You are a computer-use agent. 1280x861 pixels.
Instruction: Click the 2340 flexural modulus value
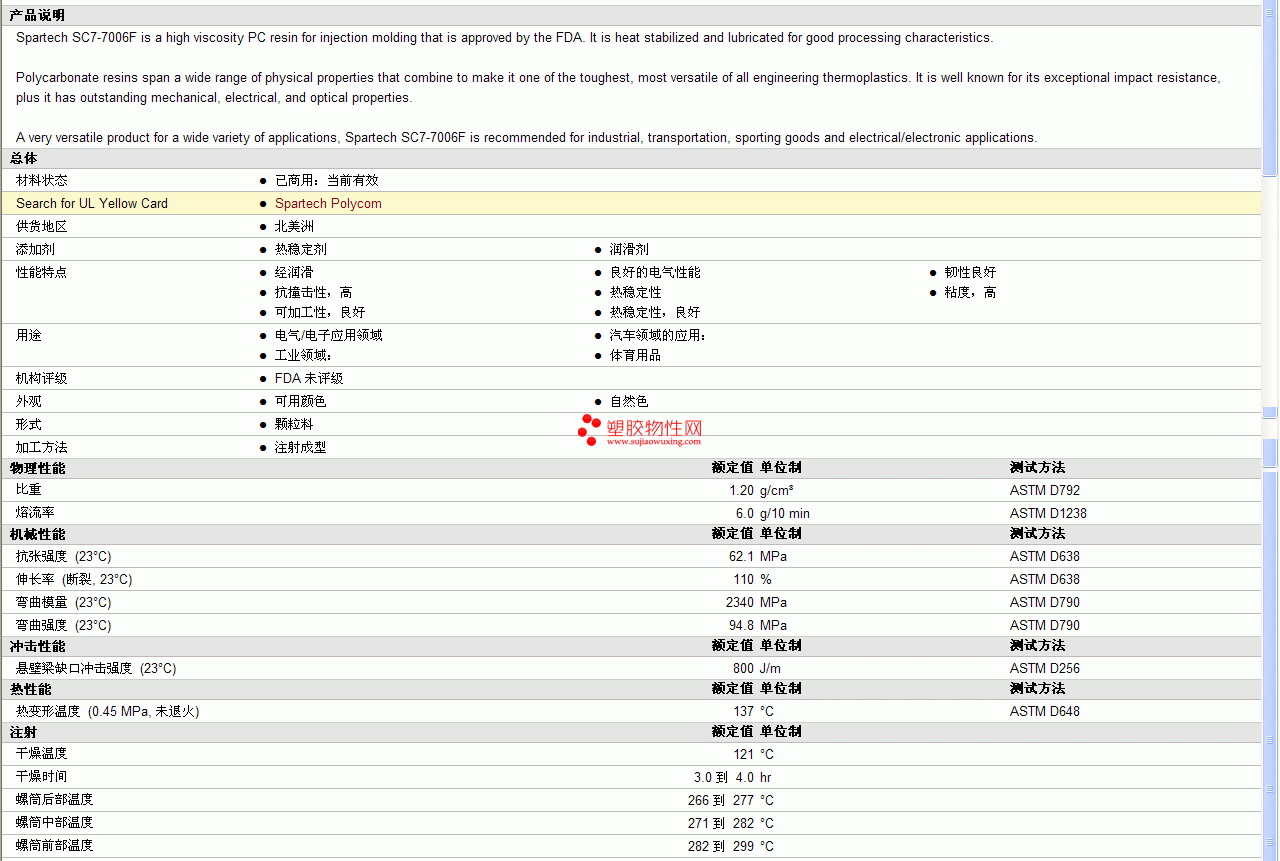(x=740, y=602)
